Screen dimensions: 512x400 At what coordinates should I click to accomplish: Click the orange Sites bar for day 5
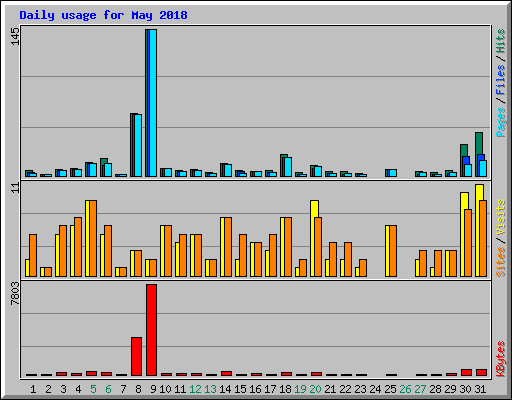click(x=93, y=238)
